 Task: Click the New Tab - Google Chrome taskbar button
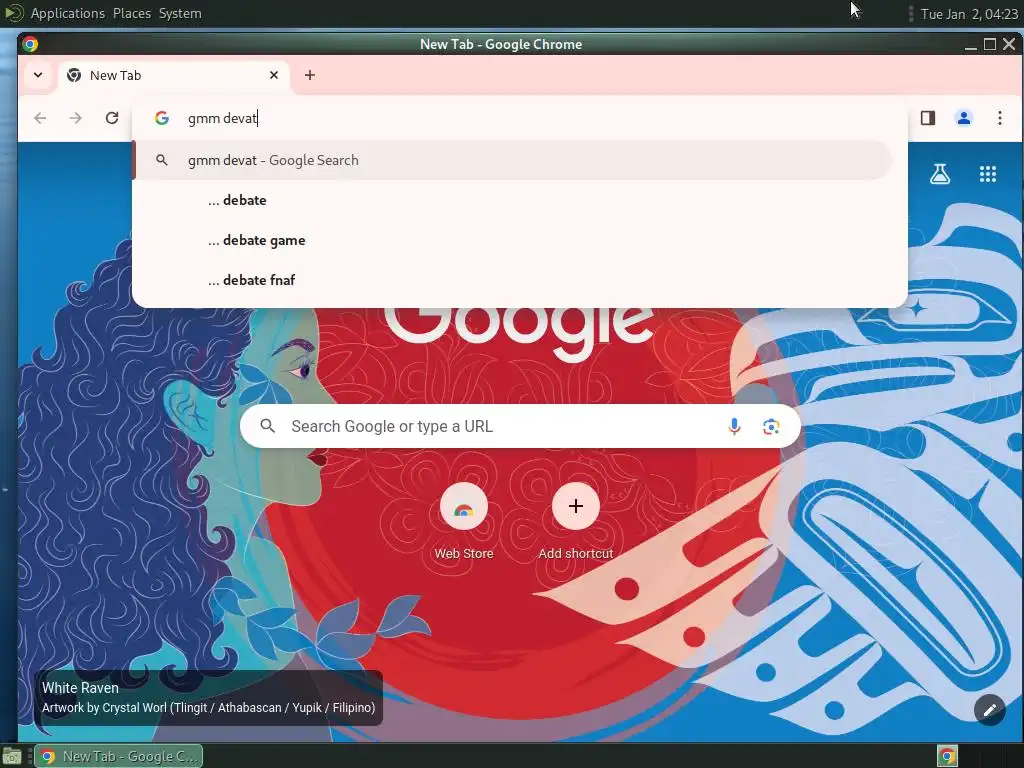pos(119,756)
